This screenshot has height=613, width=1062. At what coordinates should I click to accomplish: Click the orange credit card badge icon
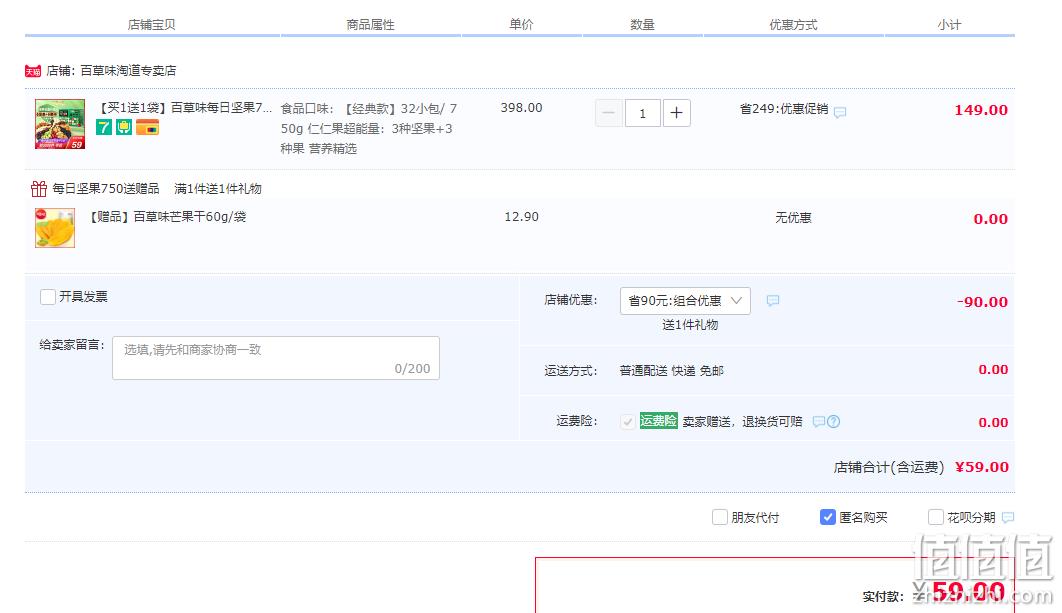[147, 127]
